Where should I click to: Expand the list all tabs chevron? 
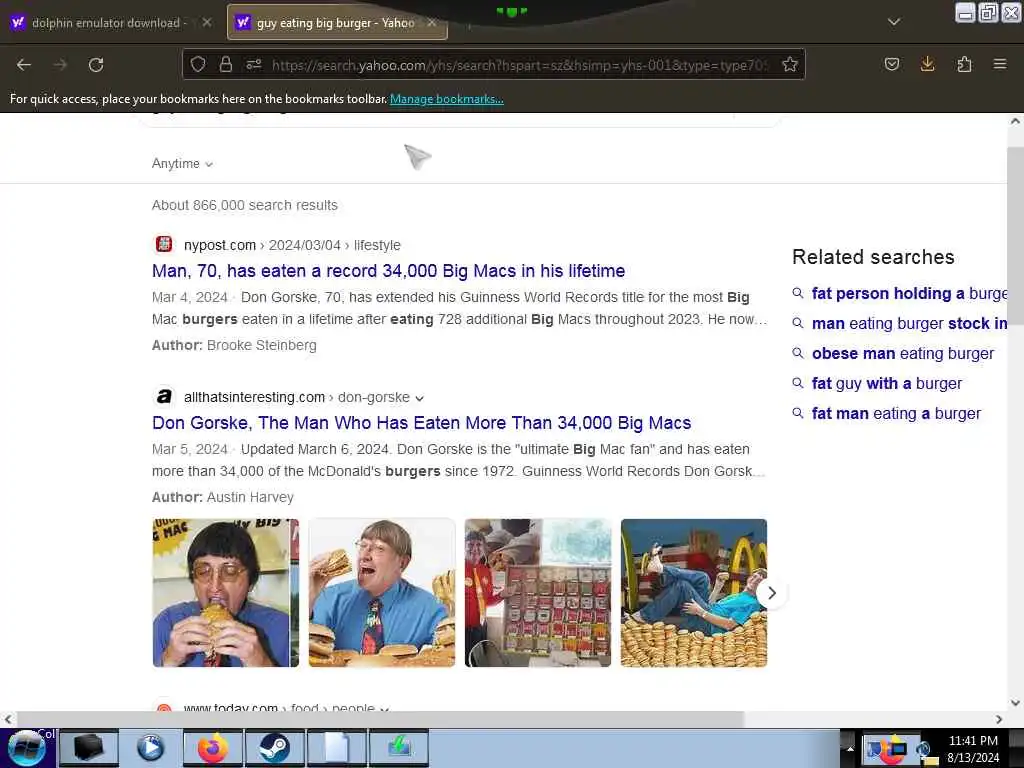point(894,22)
